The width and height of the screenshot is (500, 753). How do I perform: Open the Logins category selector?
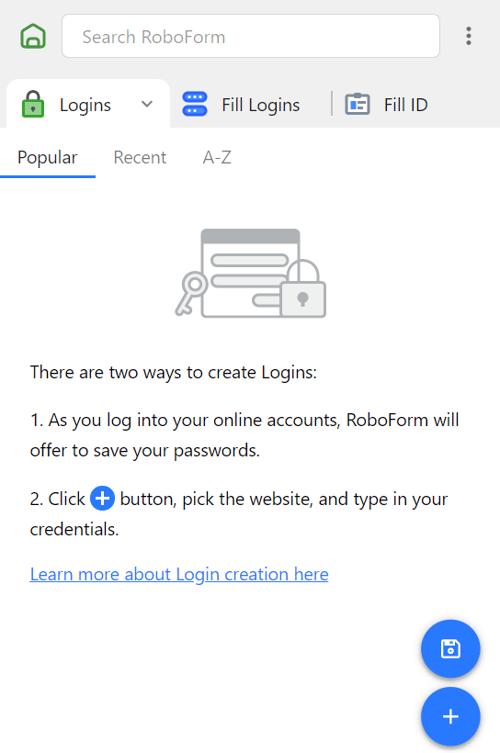point(88,104)
